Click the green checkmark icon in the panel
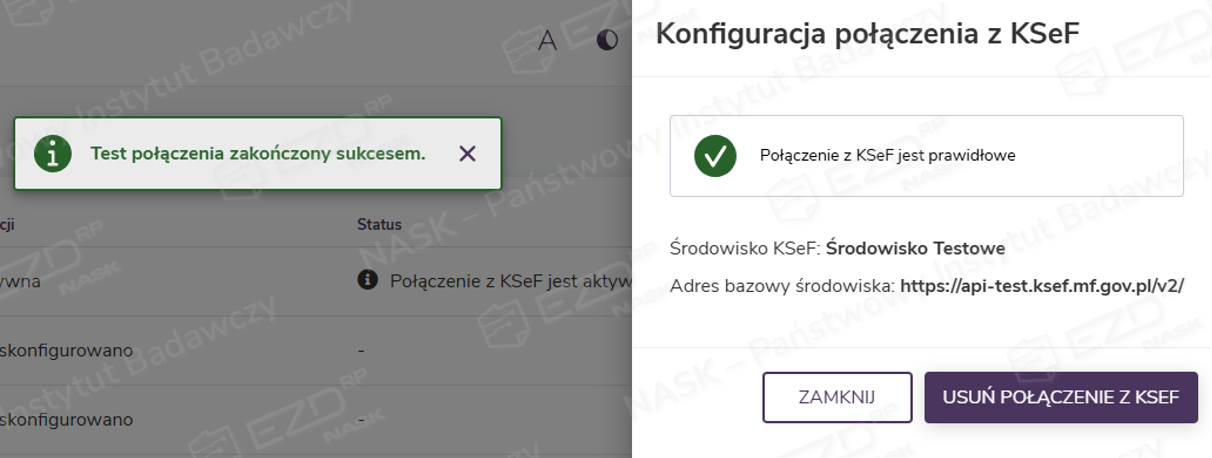The height and width of the screenshot is (458, 1212). [x=715, y=156]
